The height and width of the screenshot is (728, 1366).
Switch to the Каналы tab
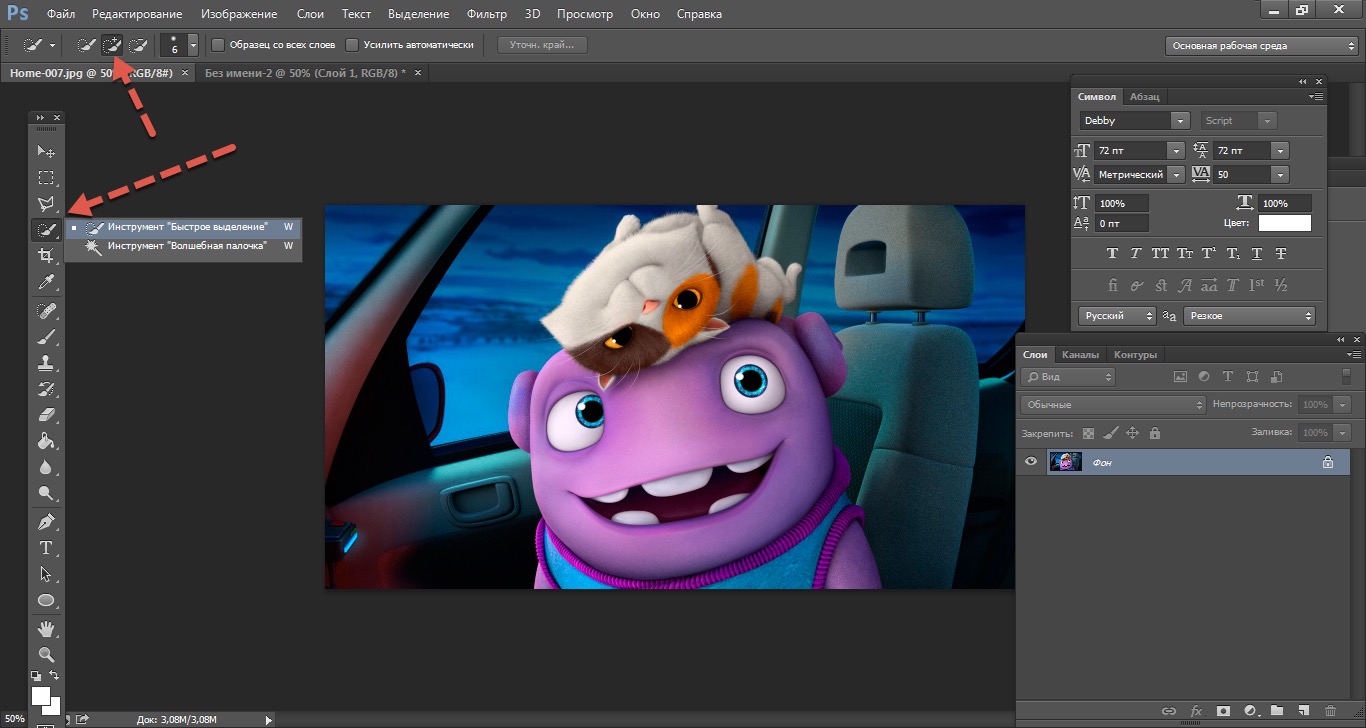click(1080, 354)
